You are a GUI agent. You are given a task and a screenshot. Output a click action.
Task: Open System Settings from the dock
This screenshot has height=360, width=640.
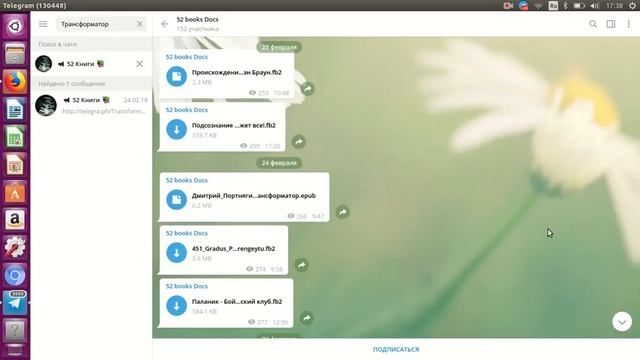(15, 247)
